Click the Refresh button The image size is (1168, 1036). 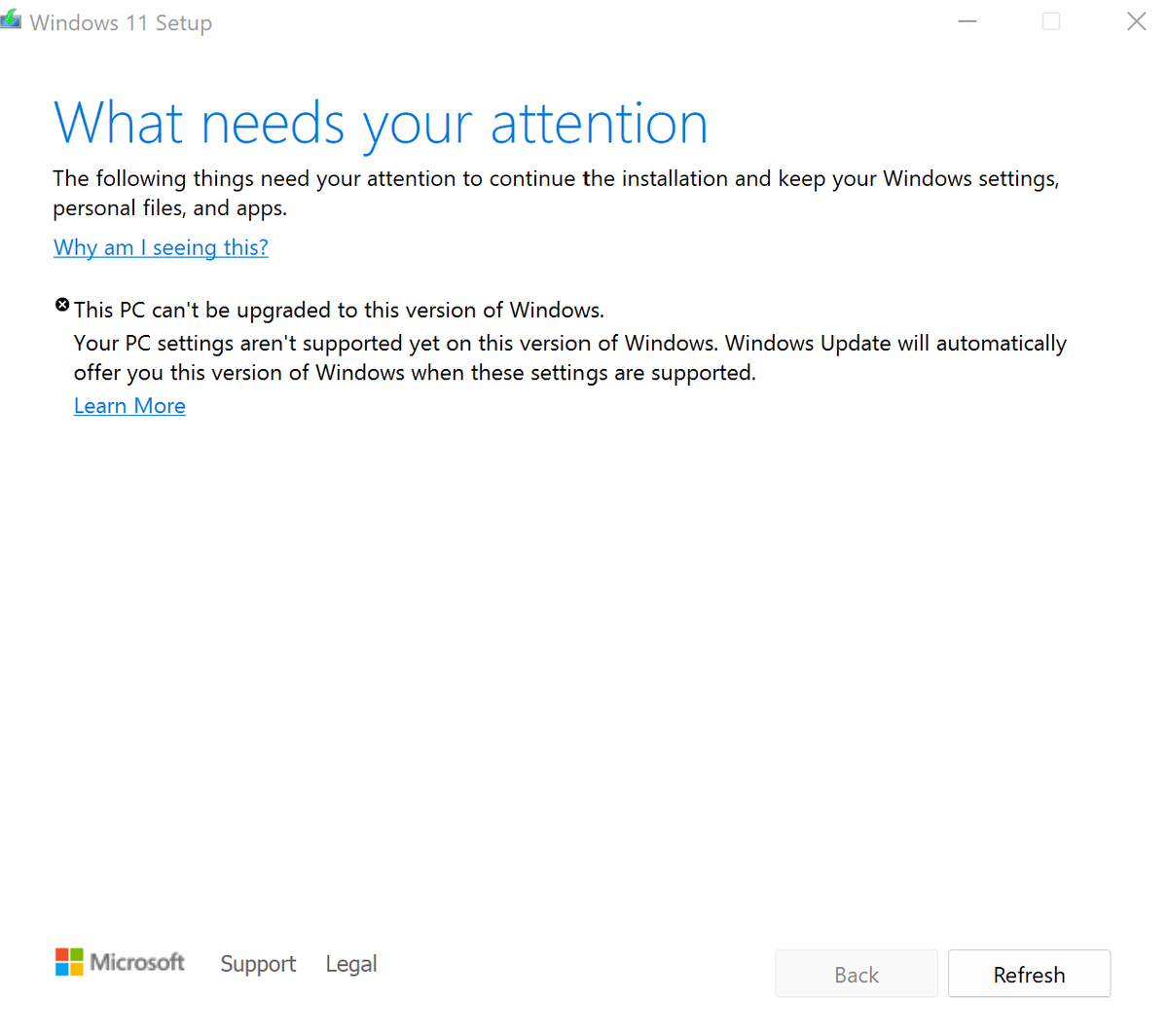1029,974
